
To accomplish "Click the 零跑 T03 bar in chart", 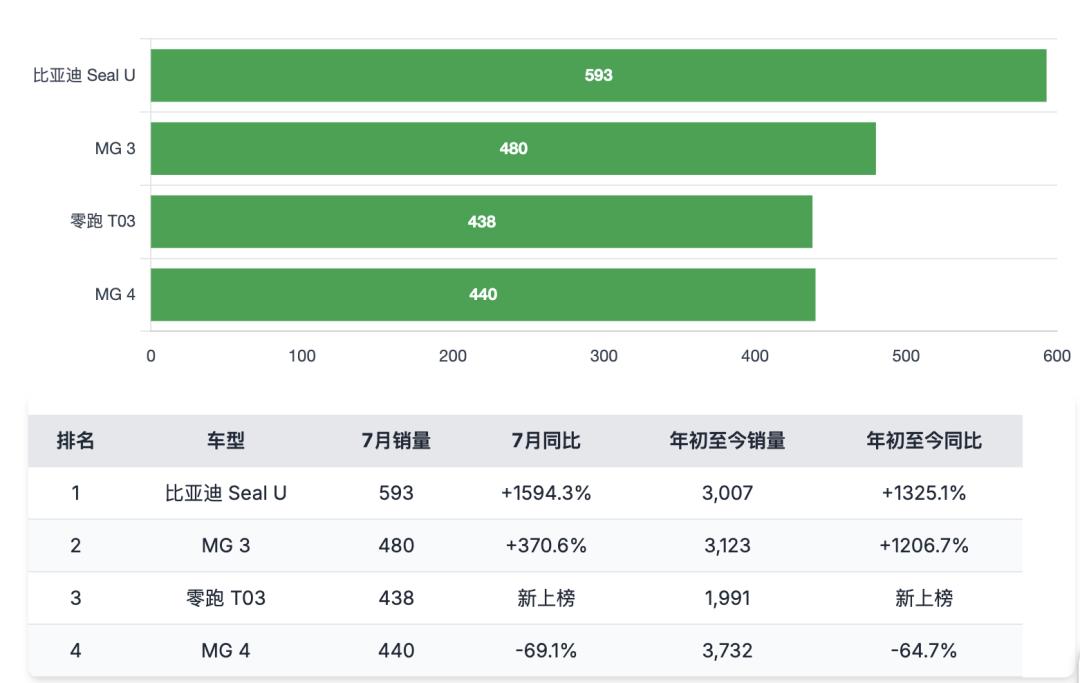I will point(481,222).
